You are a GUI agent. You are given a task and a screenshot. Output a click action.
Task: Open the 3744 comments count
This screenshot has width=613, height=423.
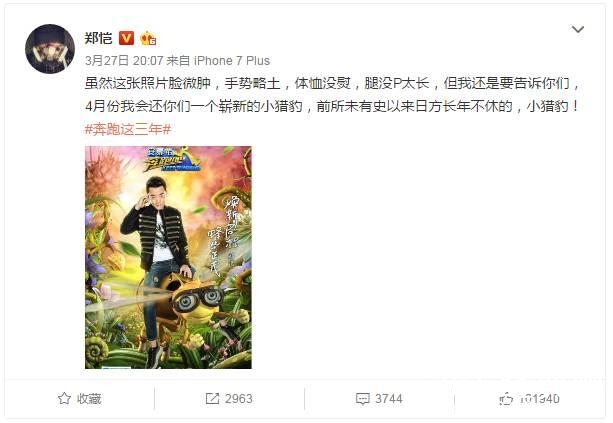pos(389,399)
